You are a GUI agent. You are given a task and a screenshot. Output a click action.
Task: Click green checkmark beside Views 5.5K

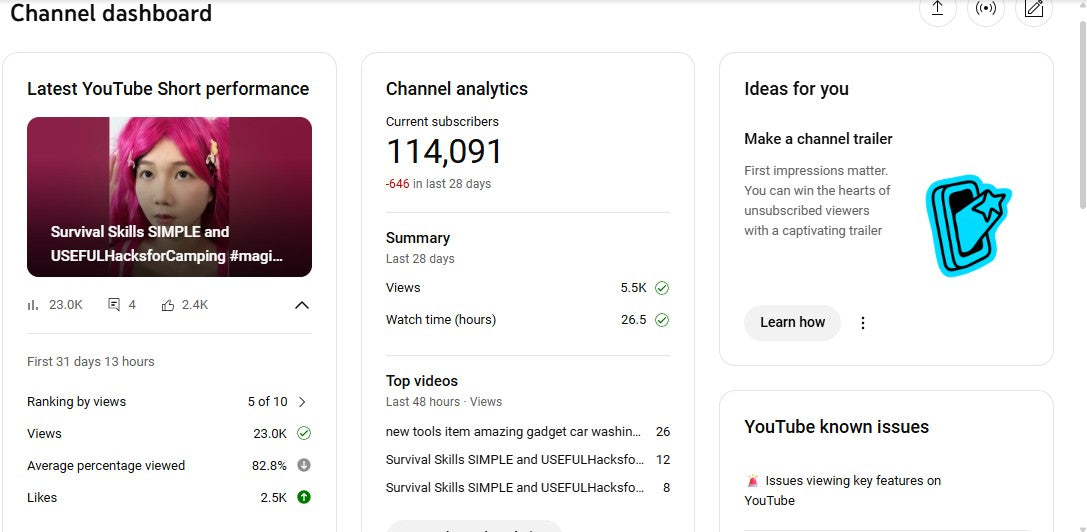pyautogui.click(x=662, y=288)
